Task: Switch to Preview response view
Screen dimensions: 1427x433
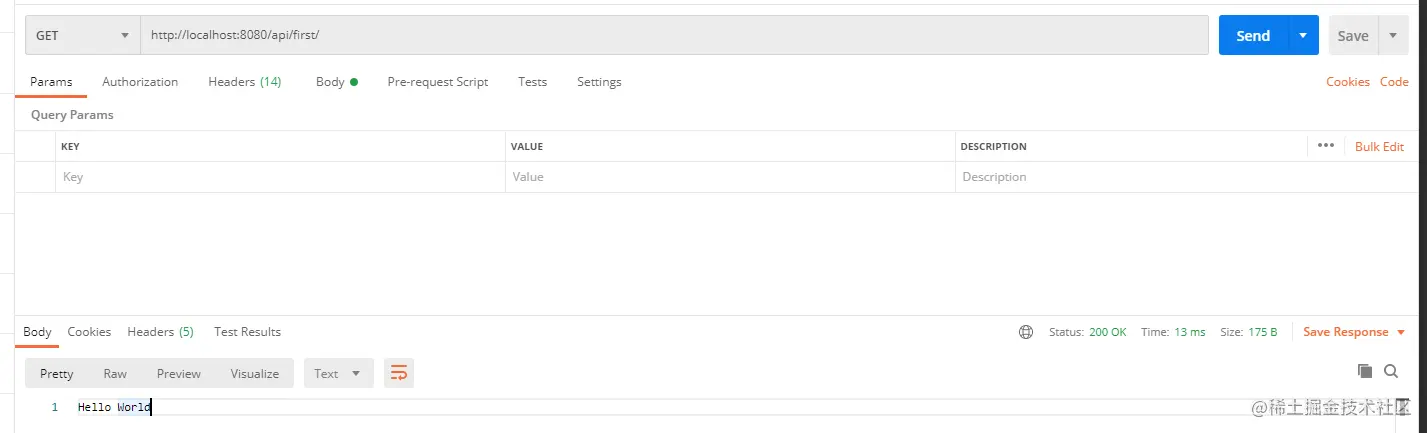Action: (179, 374)
